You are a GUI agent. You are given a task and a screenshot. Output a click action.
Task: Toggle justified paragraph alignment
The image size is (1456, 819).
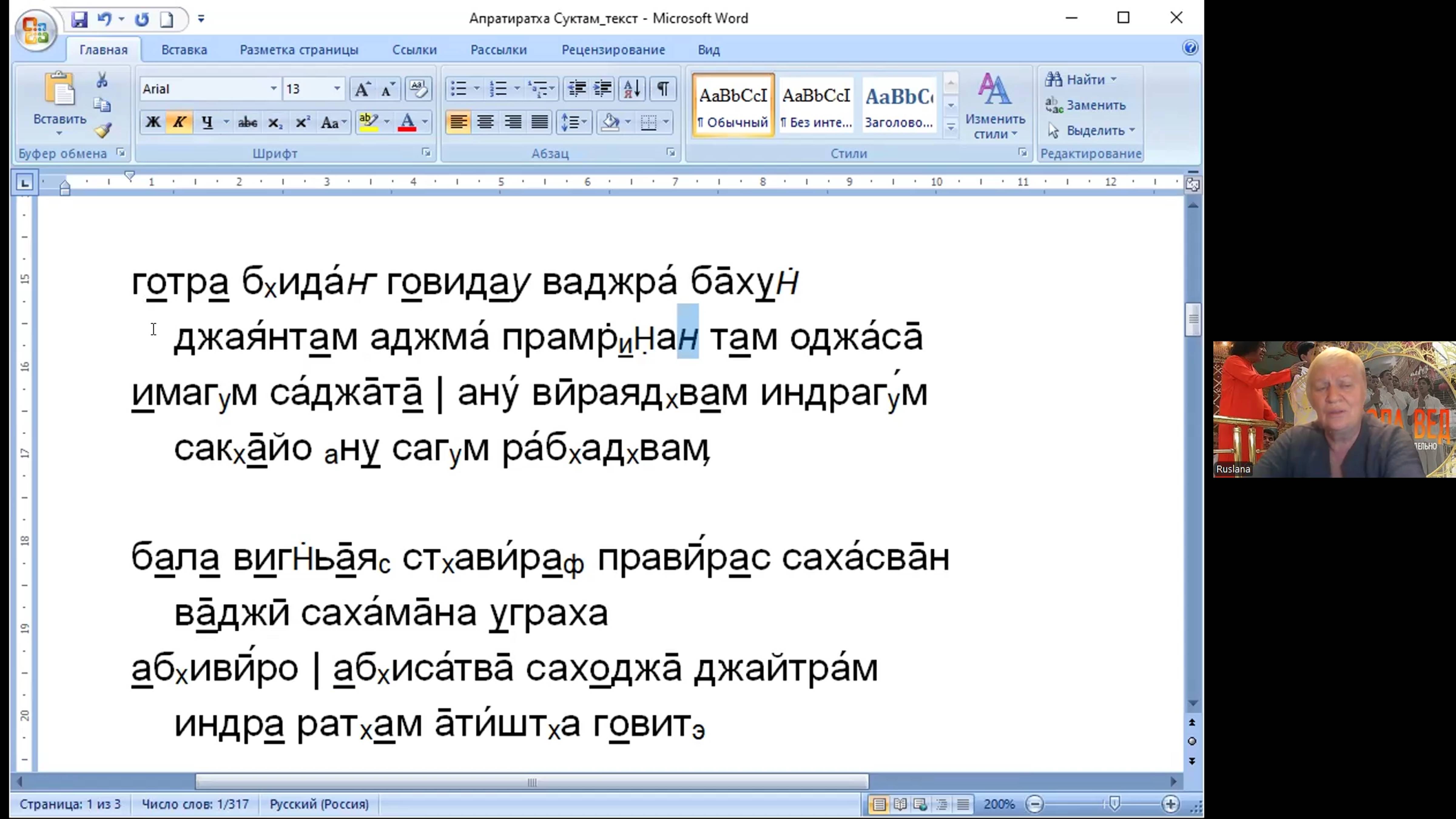click(x=540, y=122)
